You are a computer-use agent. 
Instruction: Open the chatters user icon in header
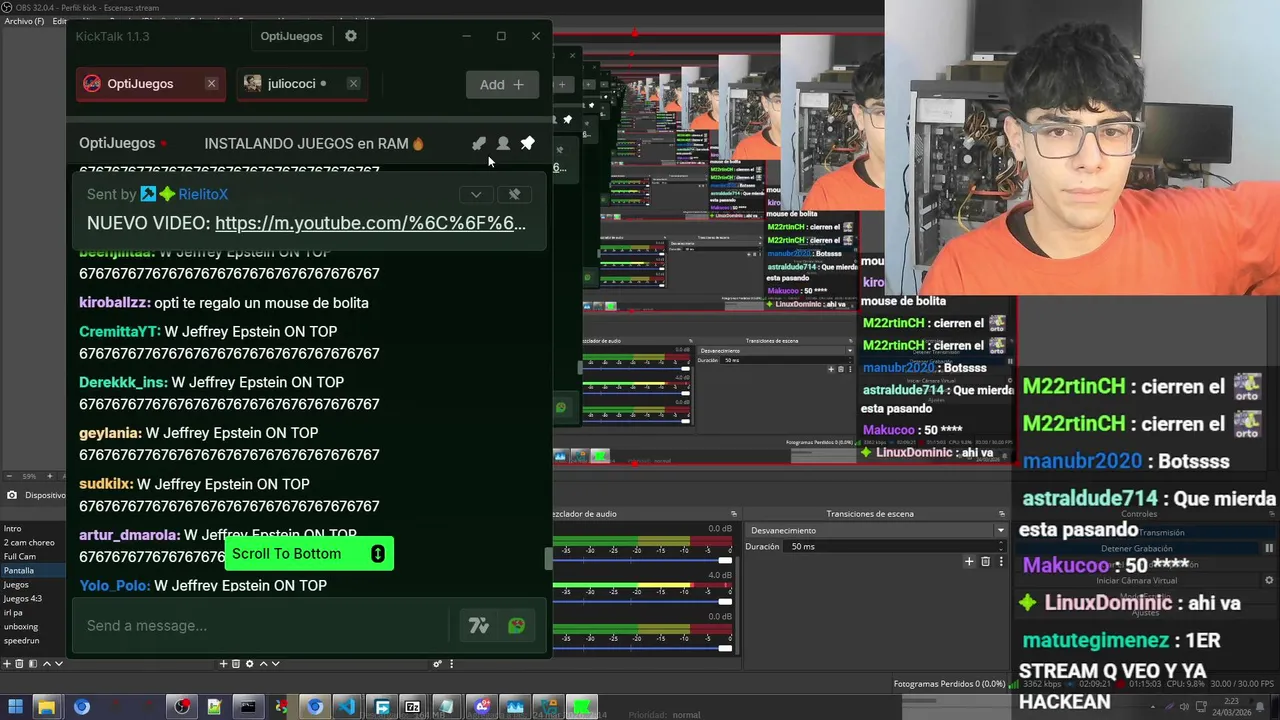point(503,143)
